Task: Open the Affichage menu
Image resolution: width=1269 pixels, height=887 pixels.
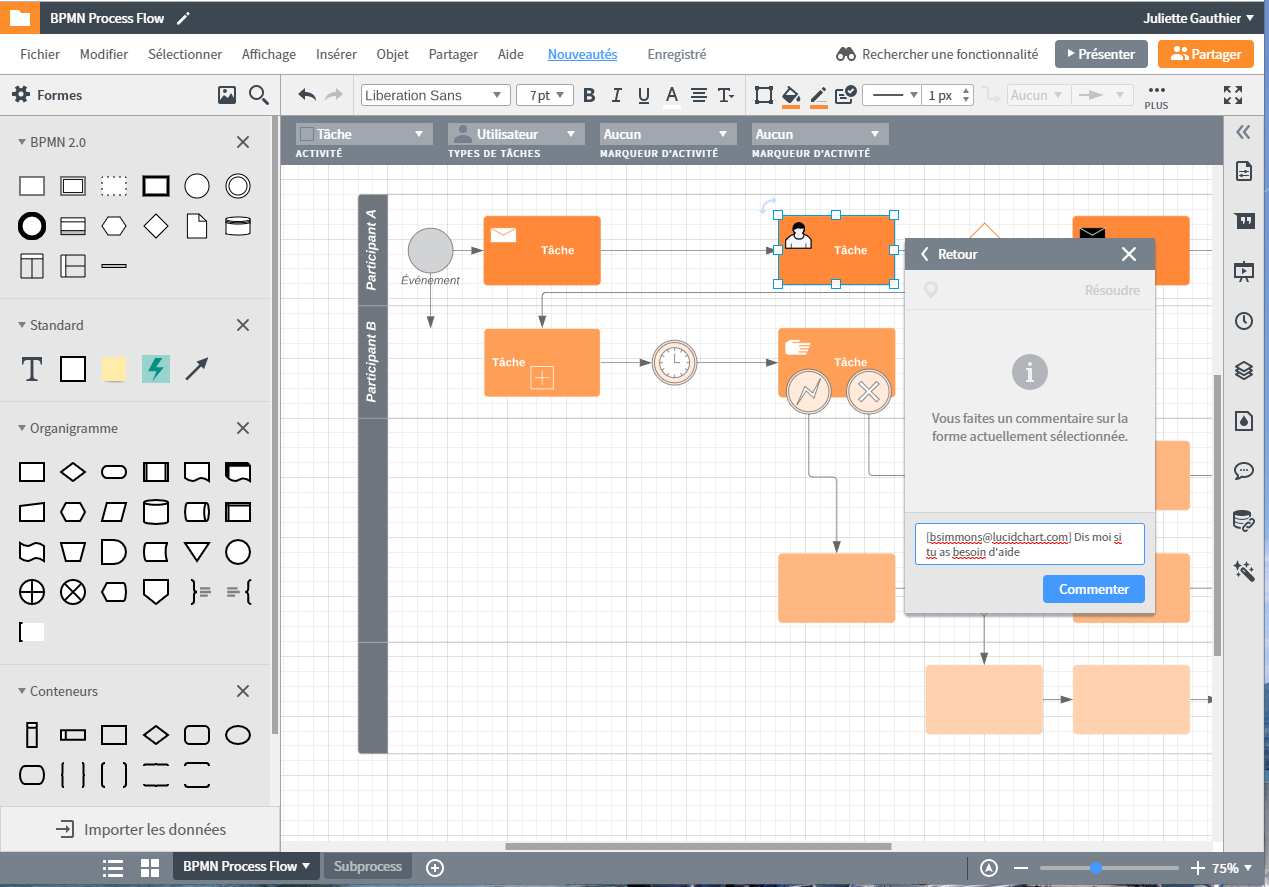Action: pos(269,54)
